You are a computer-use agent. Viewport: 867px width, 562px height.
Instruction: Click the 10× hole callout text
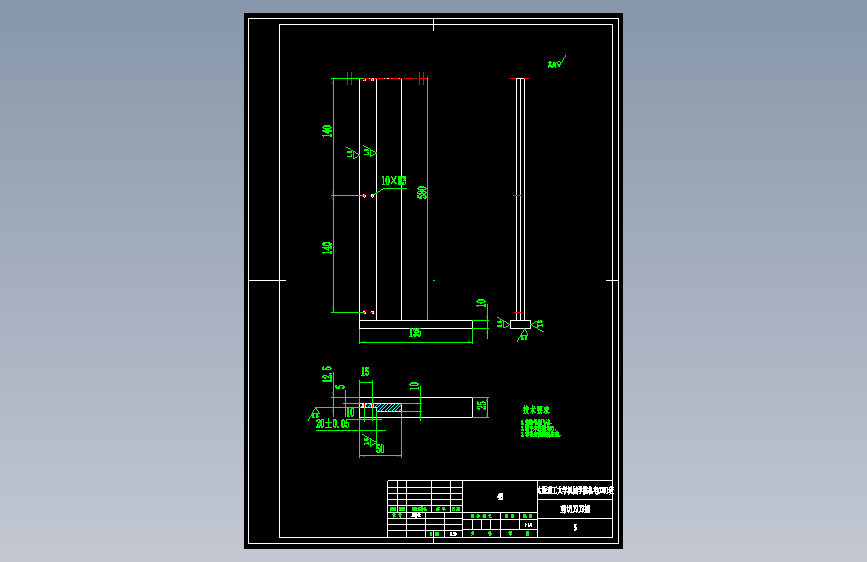[394, 181]
